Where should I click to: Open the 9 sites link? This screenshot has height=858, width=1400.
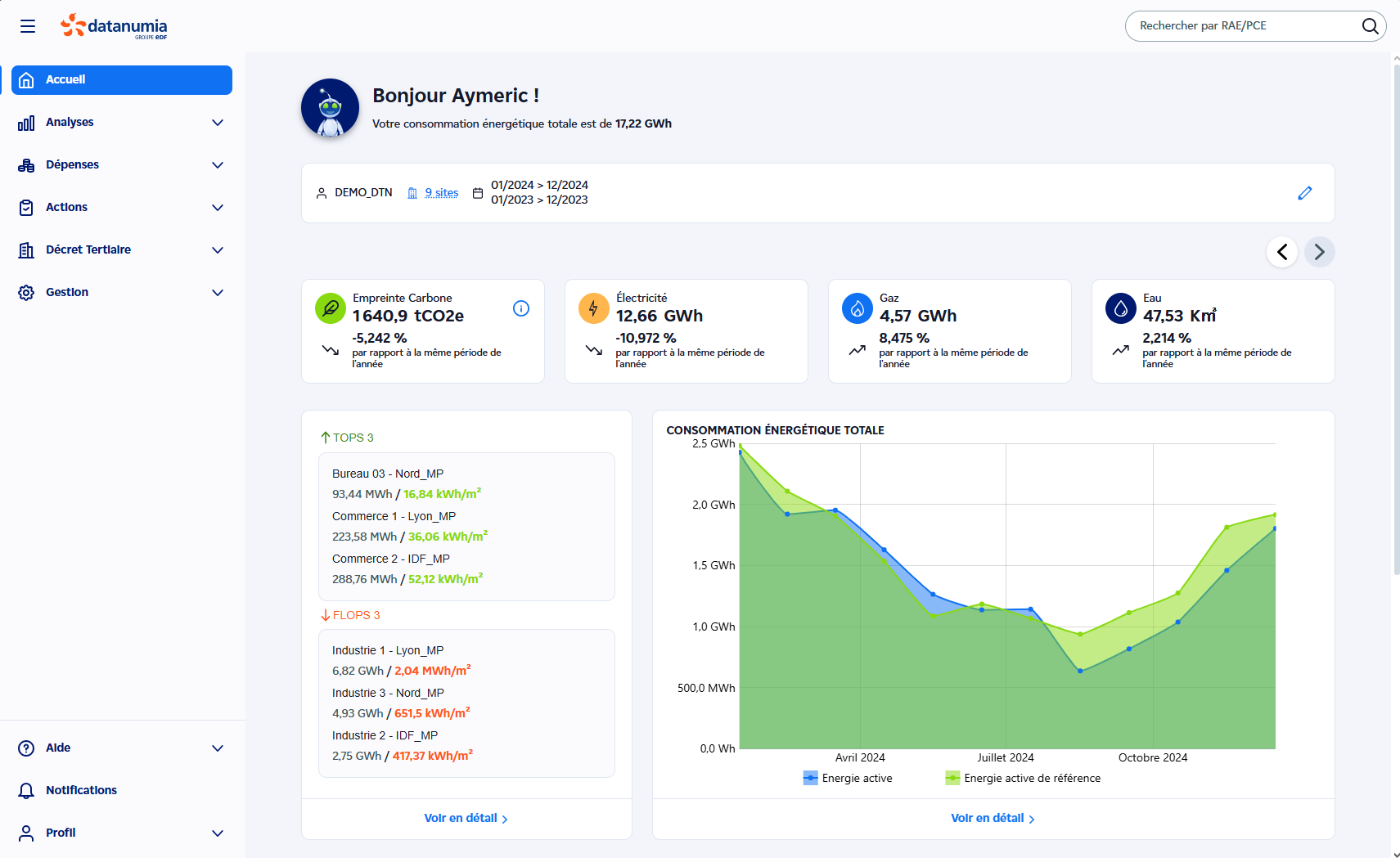click(x=441, y=193)
